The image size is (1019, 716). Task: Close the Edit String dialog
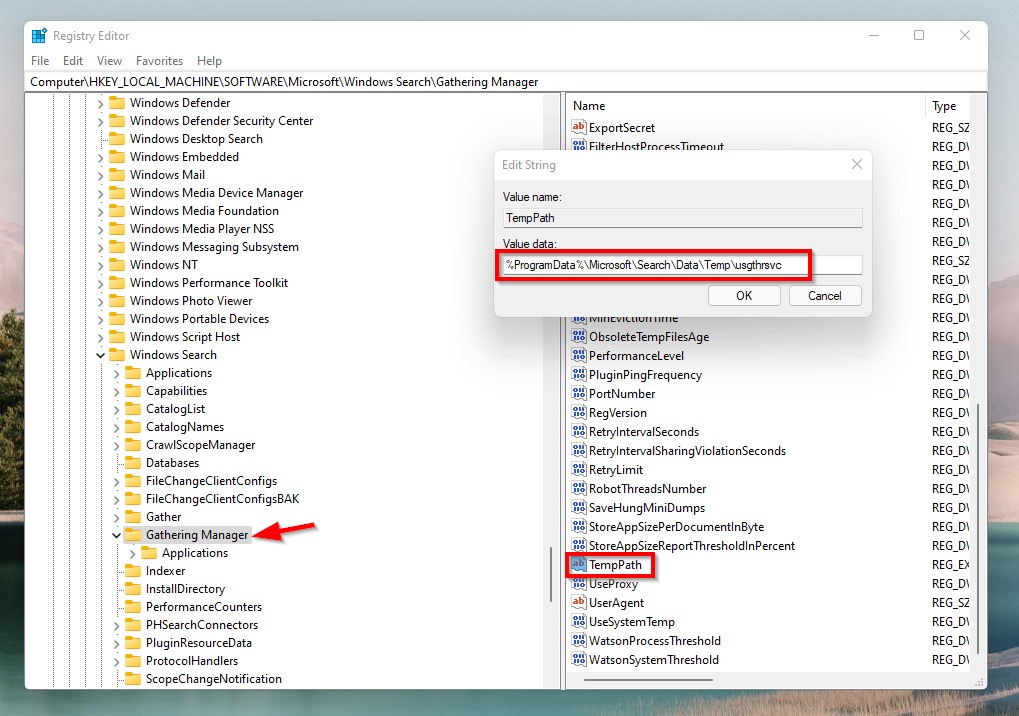[x=857, y=164]
